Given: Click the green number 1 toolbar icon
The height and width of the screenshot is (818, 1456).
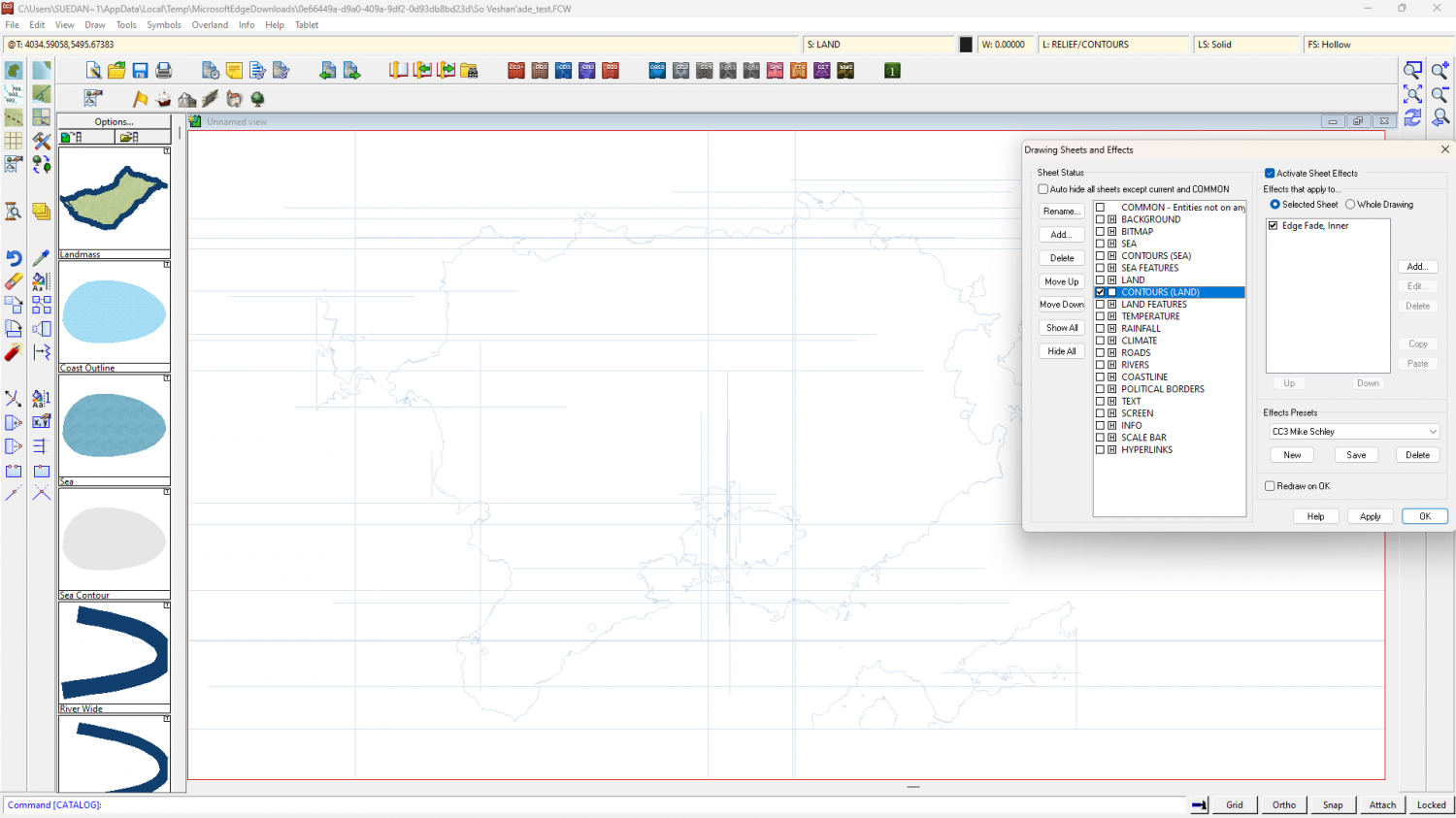Looking at the screenshot, I should tap(892, 70).
